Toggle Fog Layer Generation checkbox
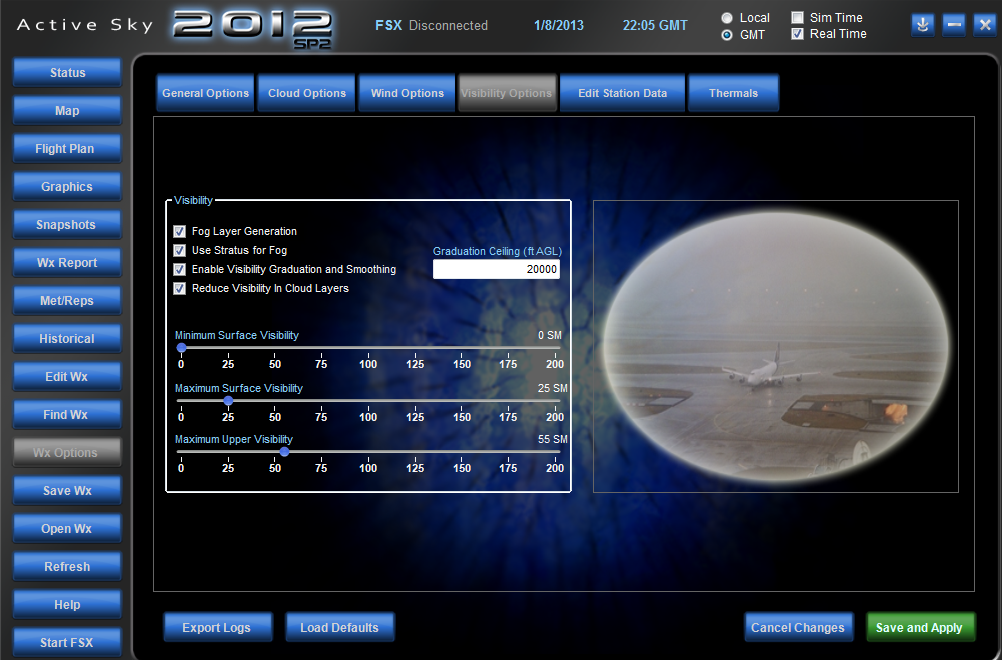1002x660 pixels. (180, 231)
